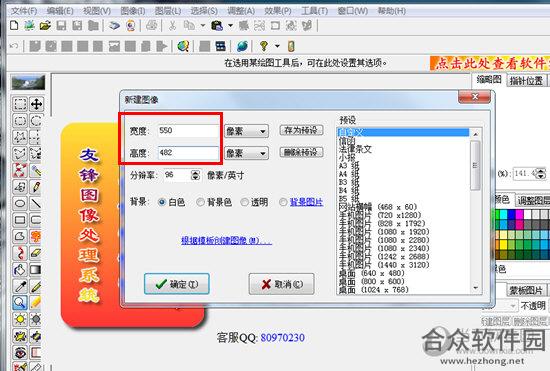The width and height of the screenshot is (550, 371).
Task: Pick the bright yellow swatch in palette
Action: point(503,244)
